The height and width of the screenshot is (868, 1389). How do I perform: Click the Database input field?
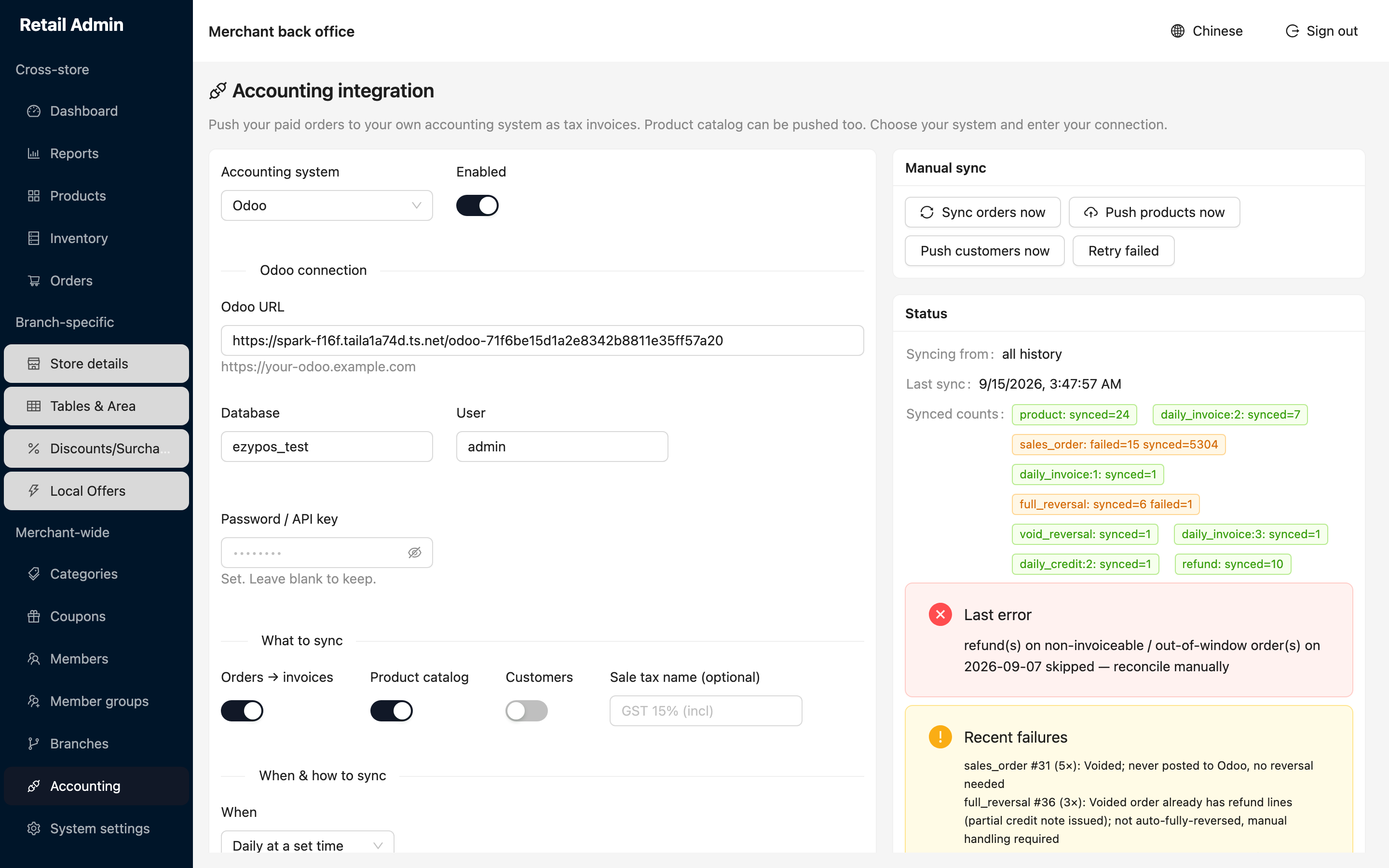point(327,447)
